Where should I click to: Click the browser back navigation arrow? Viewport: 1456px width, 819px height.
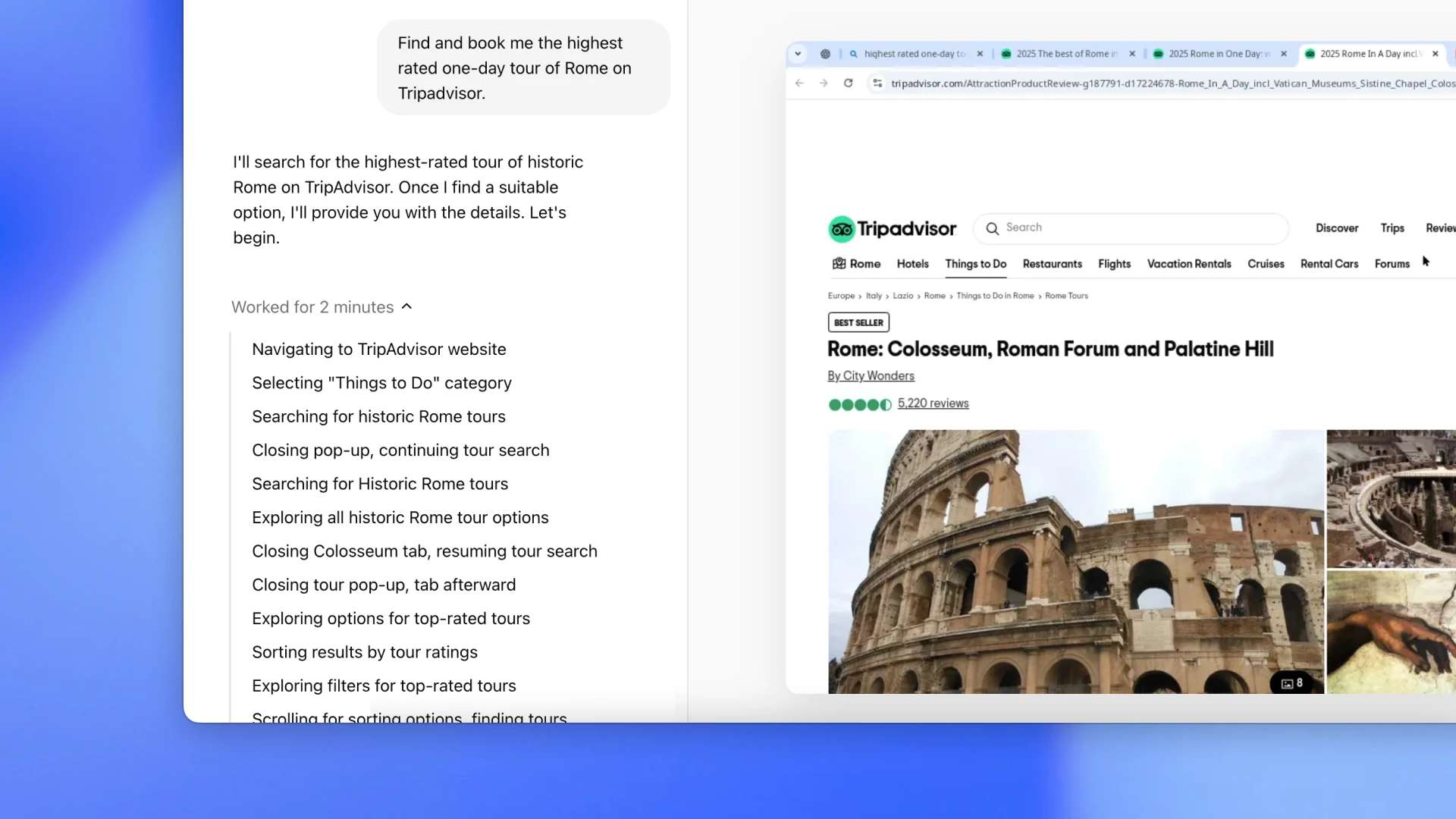pyautogui.click(x=799, y=83)
